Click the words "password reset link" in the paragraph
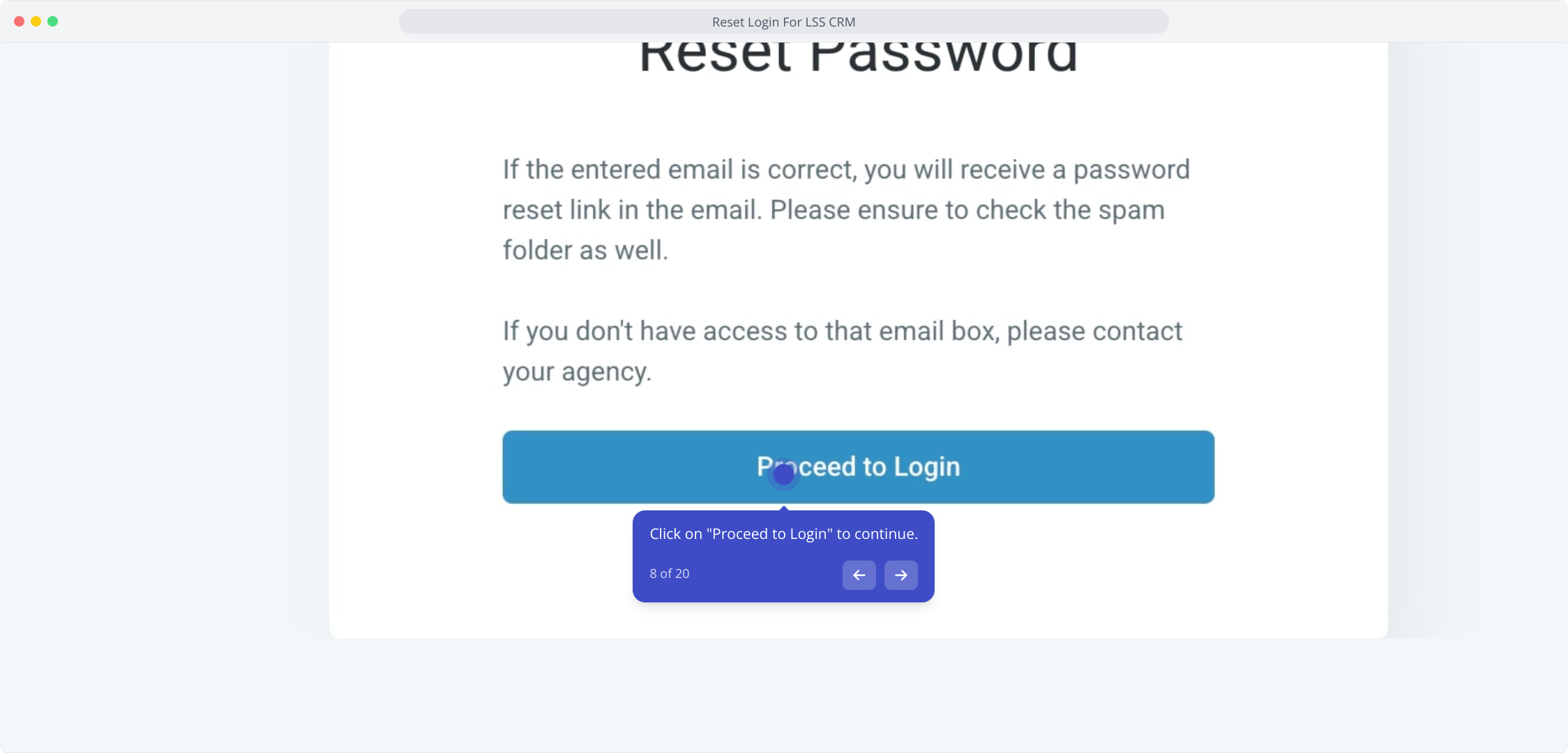Image resolution: width=1568 pixels, height=753 pixels. [846, 190]
